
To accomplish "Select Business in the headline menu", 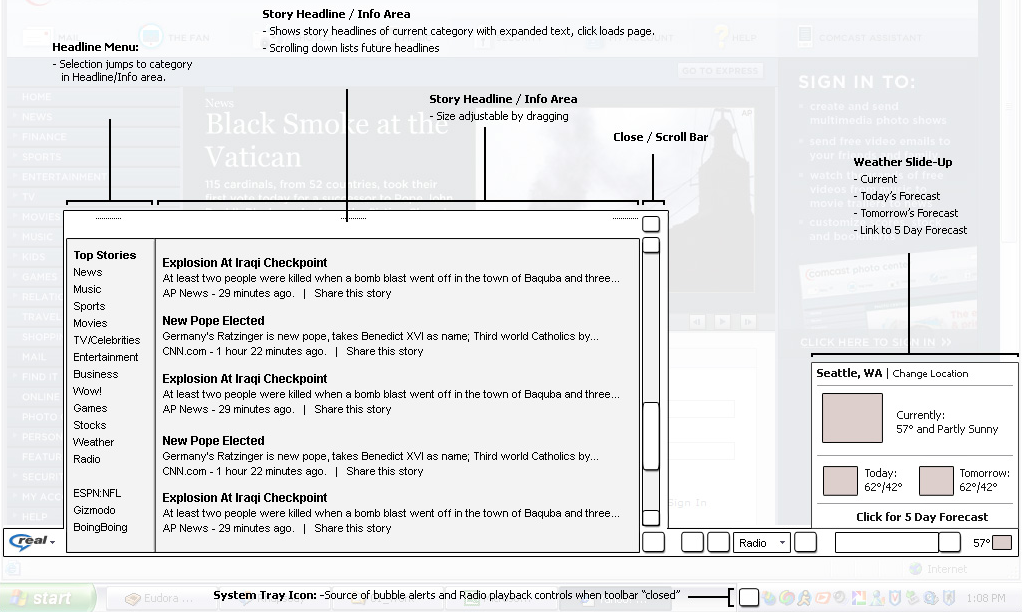I will click(x=96, y=373).
